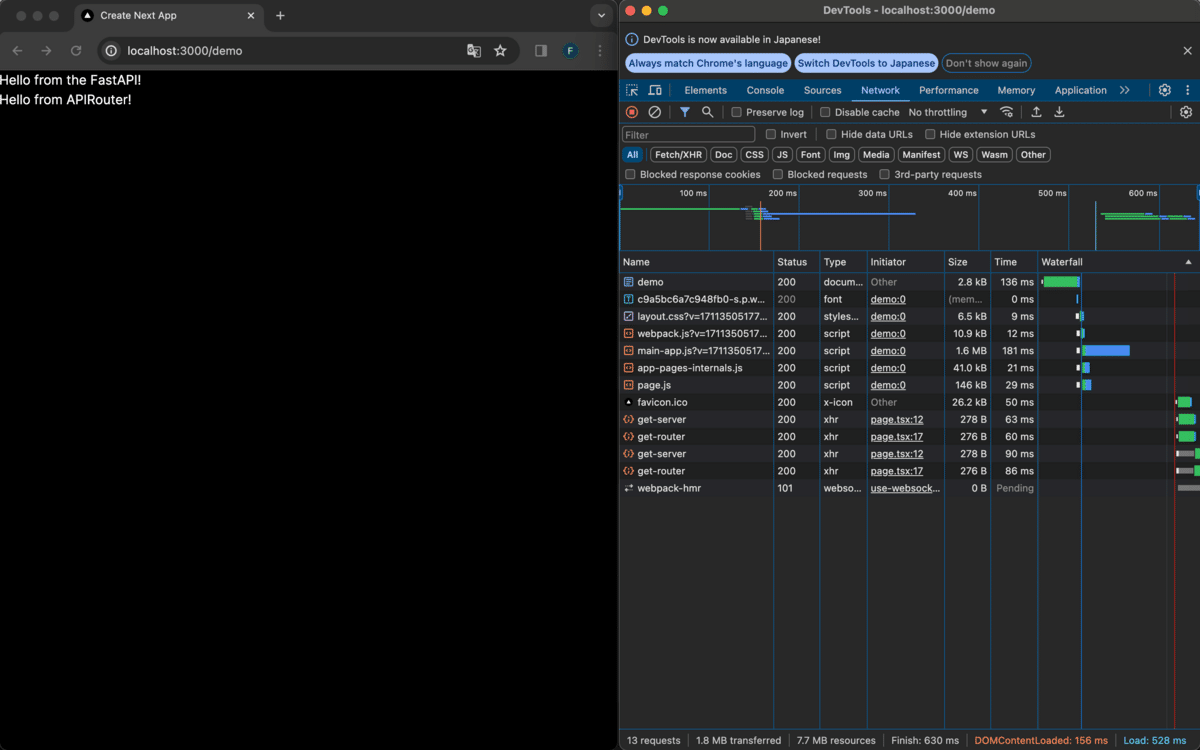Toggle the device toolbar icon
Screen dimensions: 1200x750
pyautogui.click(x=655, y=90)
